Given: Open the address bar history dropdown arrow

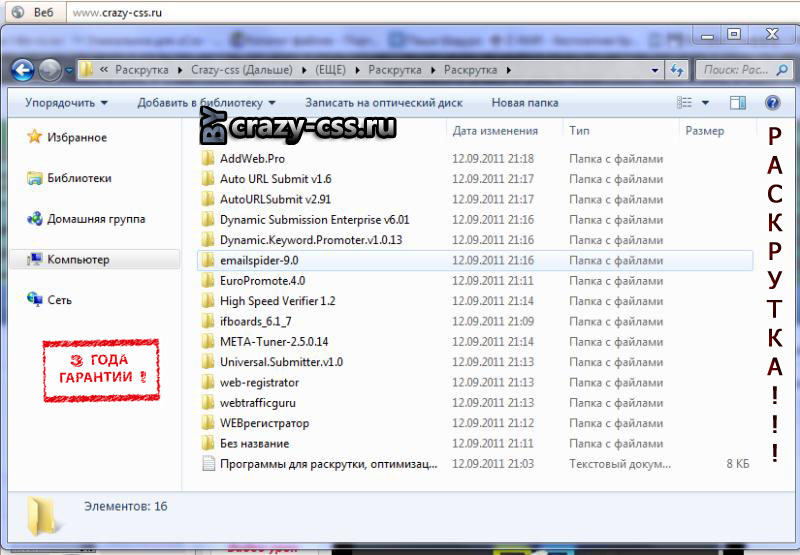Looking at the screenshot, I should [655, 70].
